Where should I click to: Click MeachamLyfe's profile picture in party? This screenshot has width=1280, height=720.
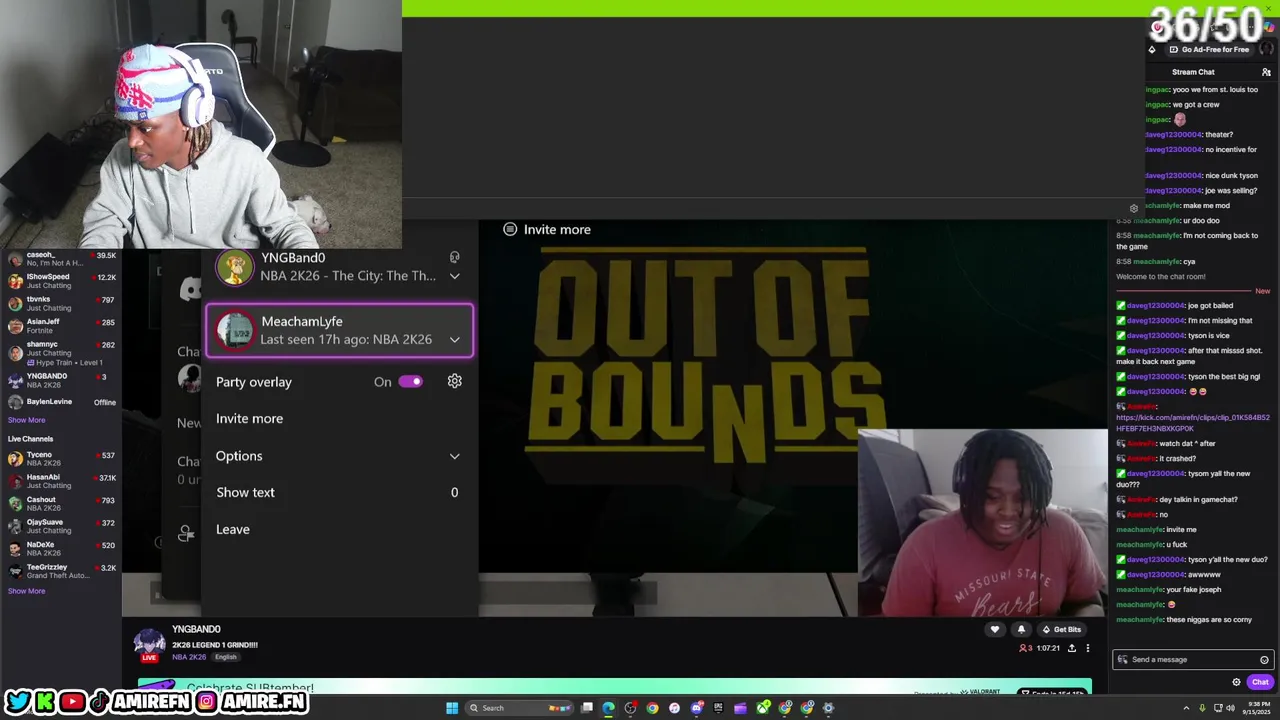click(235, 330)
